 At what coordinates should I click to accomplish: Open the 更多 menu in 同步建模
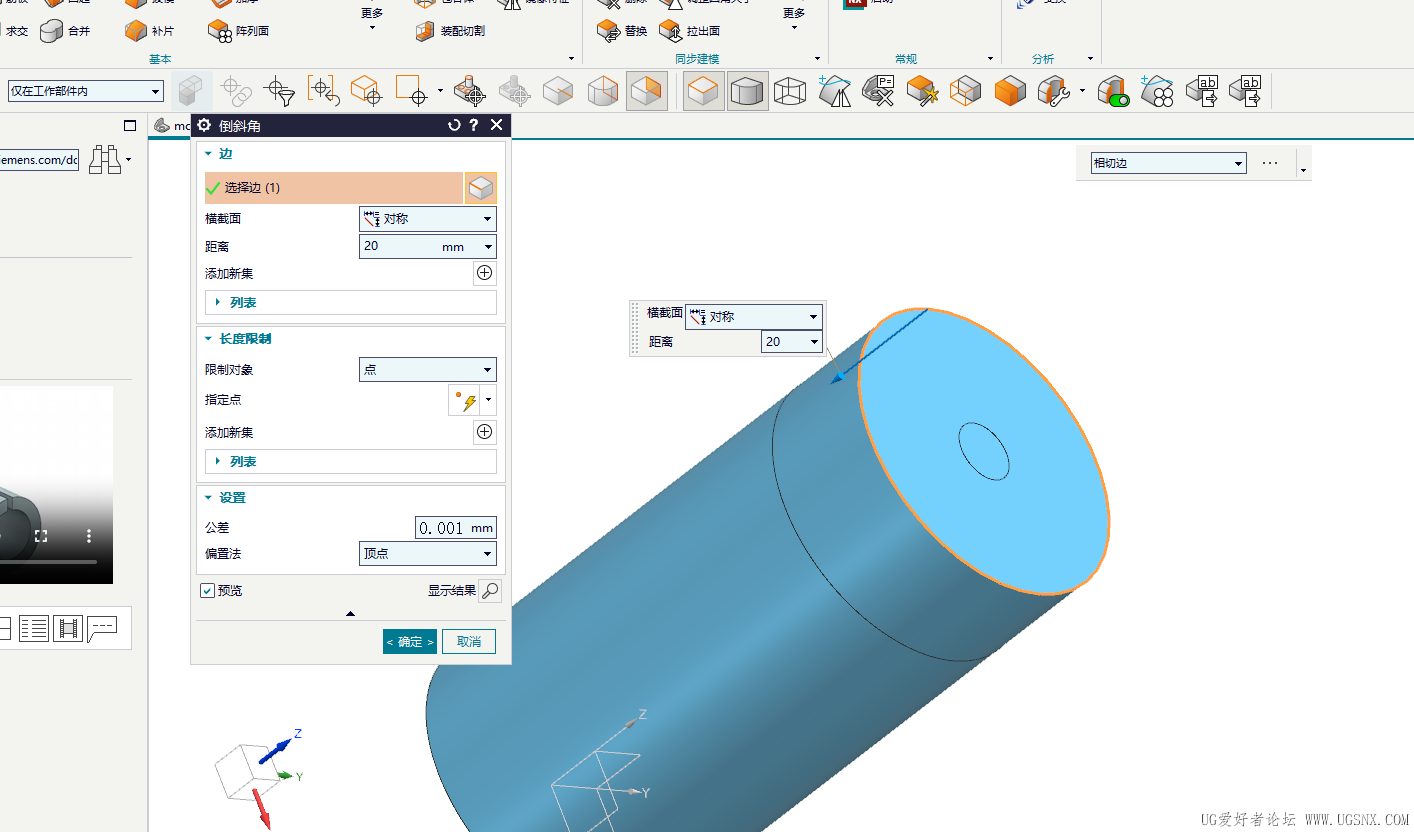click(x=794, y=18)
